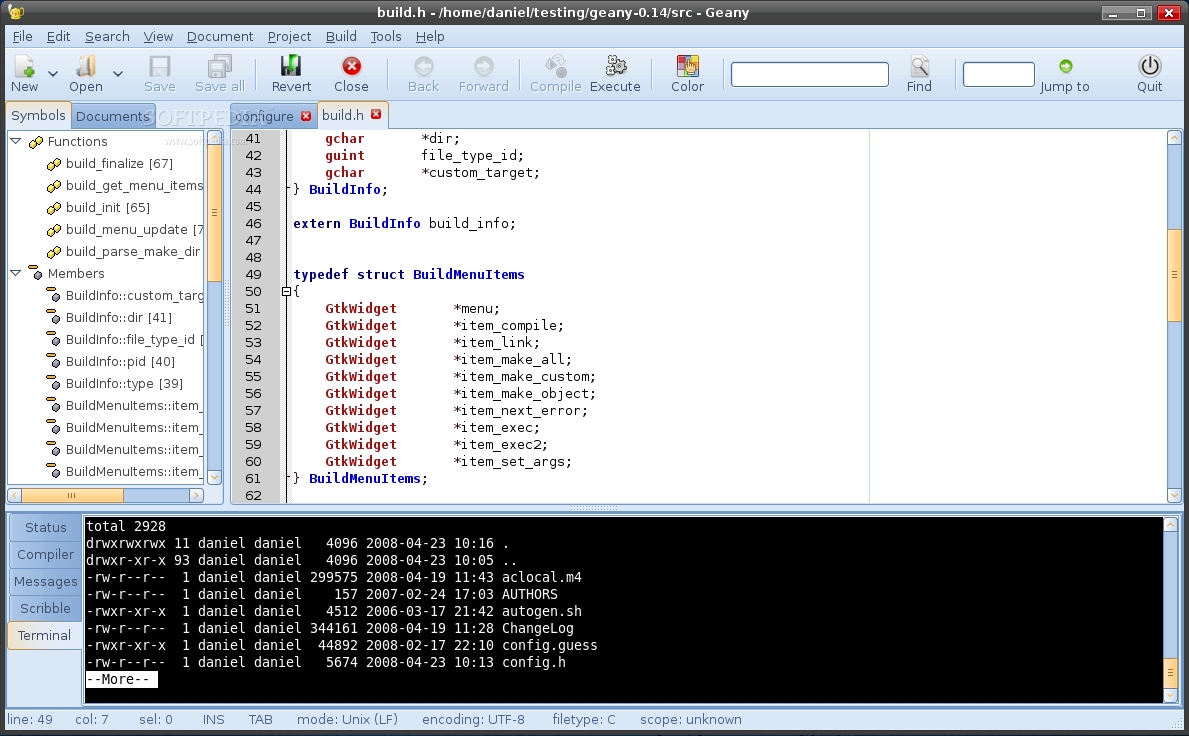Open the Status panel tab

pyautogui.click(x=45, y=528)
